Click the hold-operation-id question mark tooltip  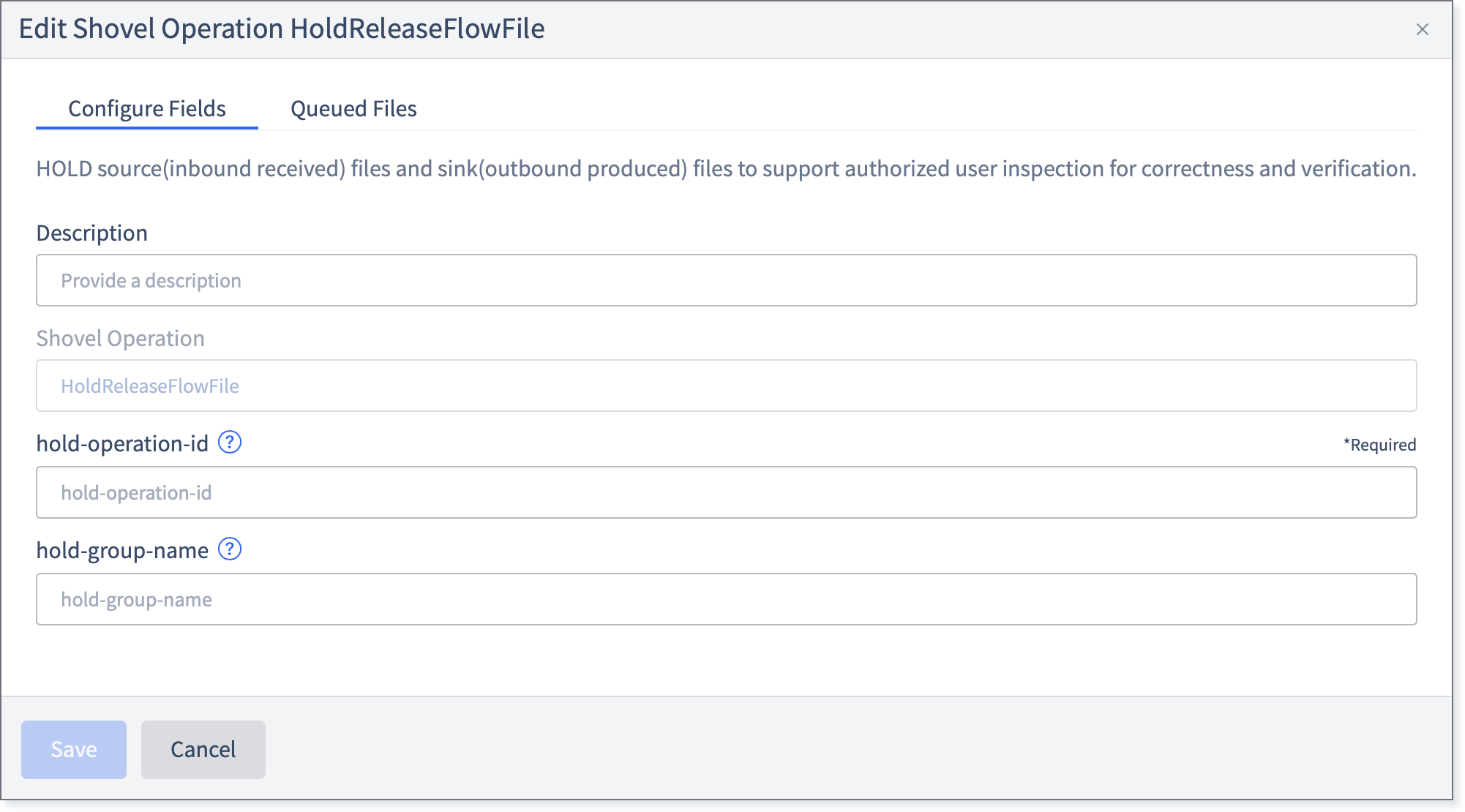(x=230, y=442)
